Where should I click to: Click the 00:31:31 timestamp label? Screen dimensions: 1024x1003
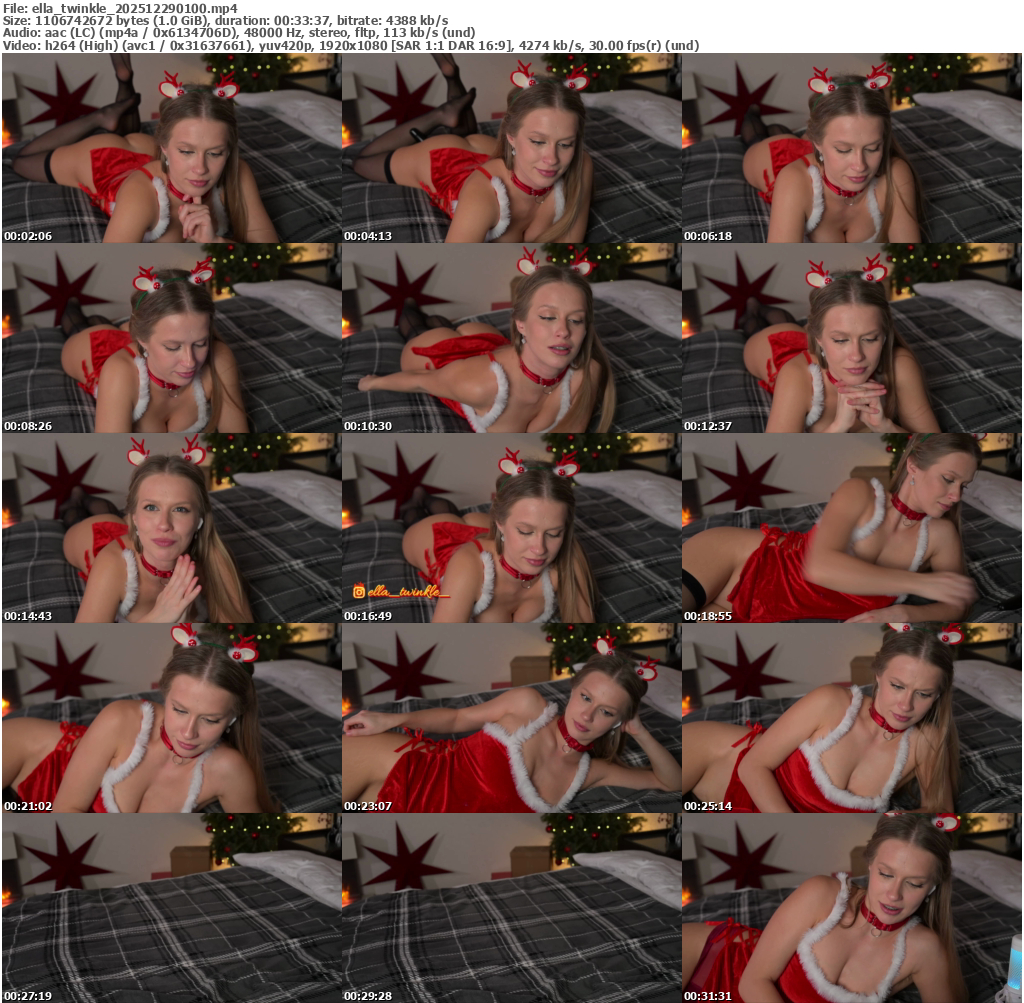[x=708, y=996]
